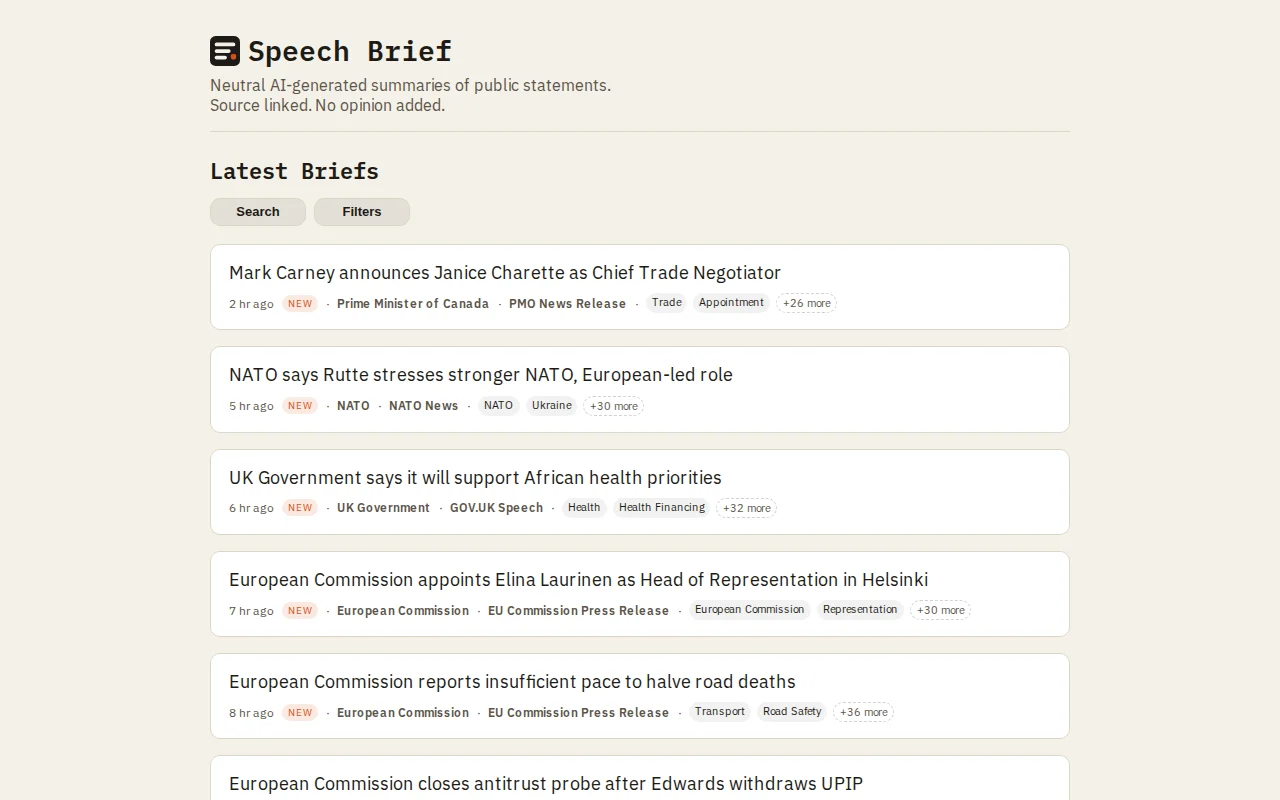The image size is (1280, 800).
Task: Click the '8 hr ago' timestamp
Action: (251, 713)
